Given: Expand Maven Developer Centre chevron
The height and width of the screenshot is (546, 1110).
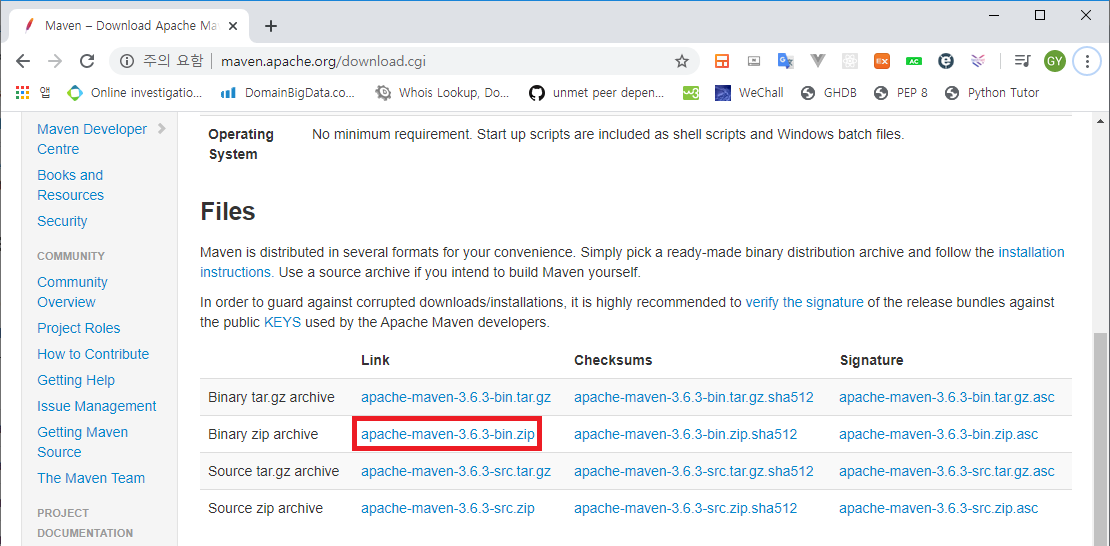Looking at the screenshot, I should [162, 129].
